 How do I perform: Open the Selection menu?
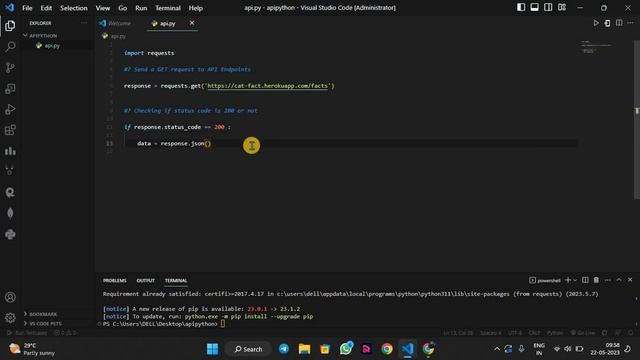pyautogui.click(x=74, y=8)
